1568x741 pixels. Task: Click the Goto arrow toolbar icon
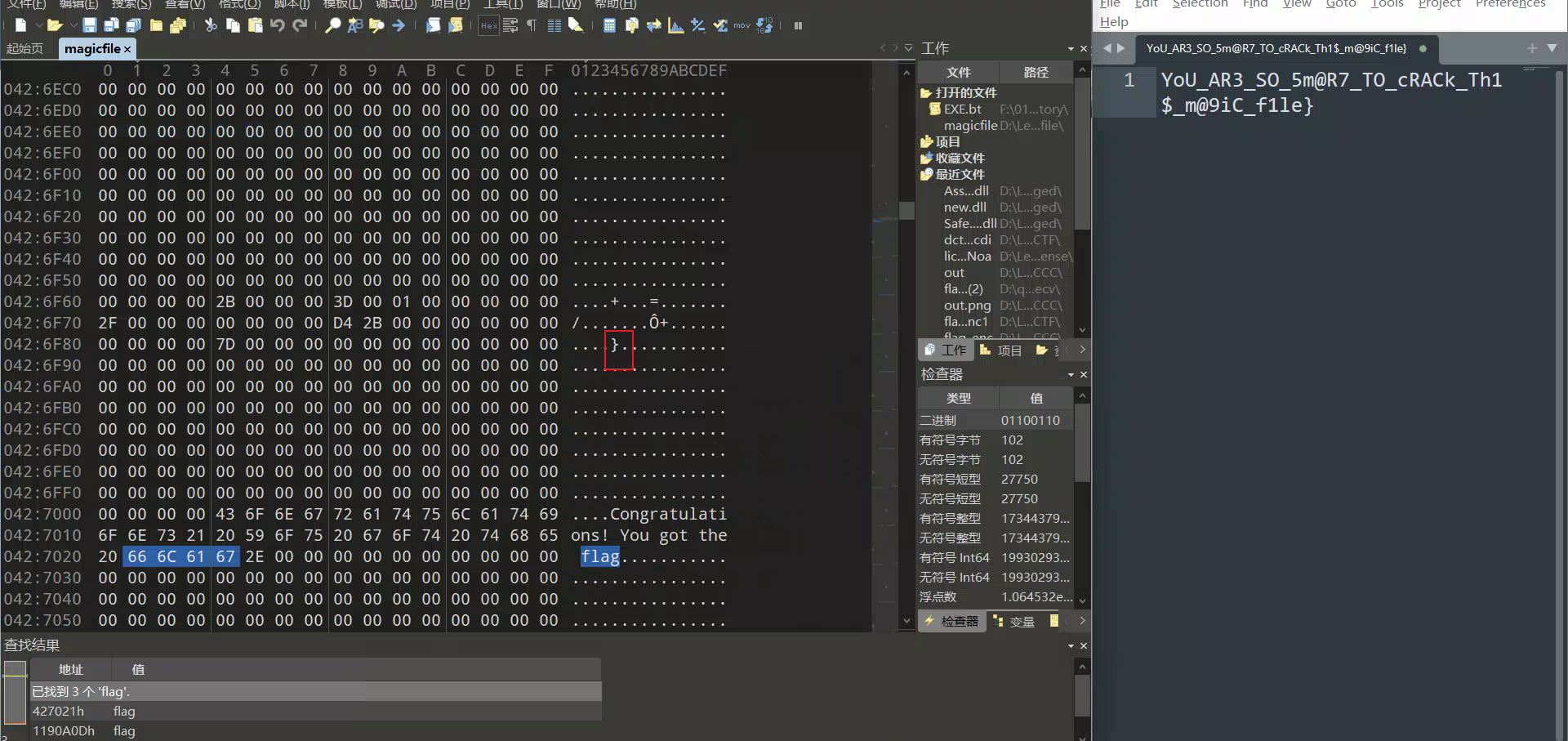[399, 26]
